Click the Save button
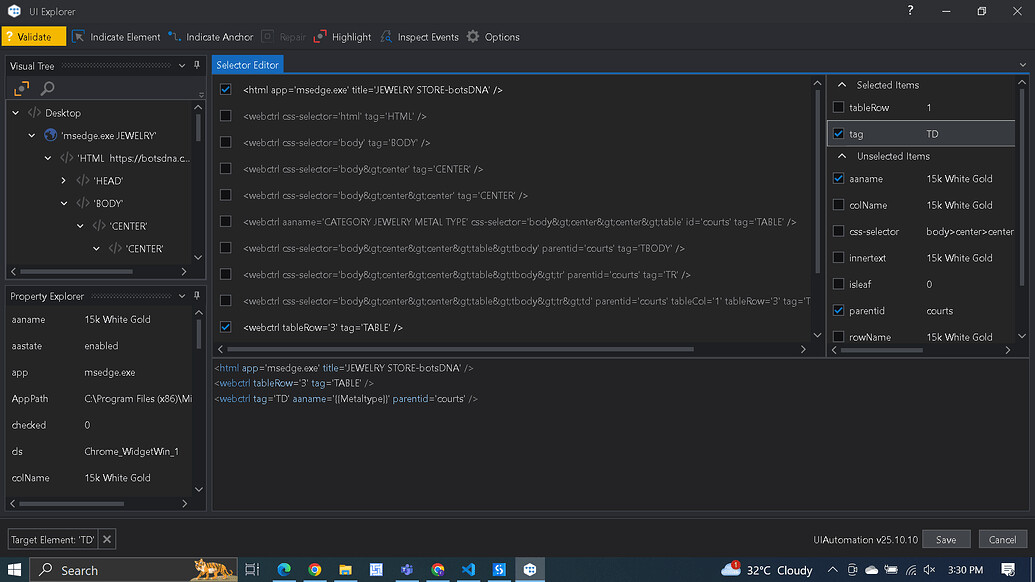This screenshot has height=582, width=1035. click(946, 539)
